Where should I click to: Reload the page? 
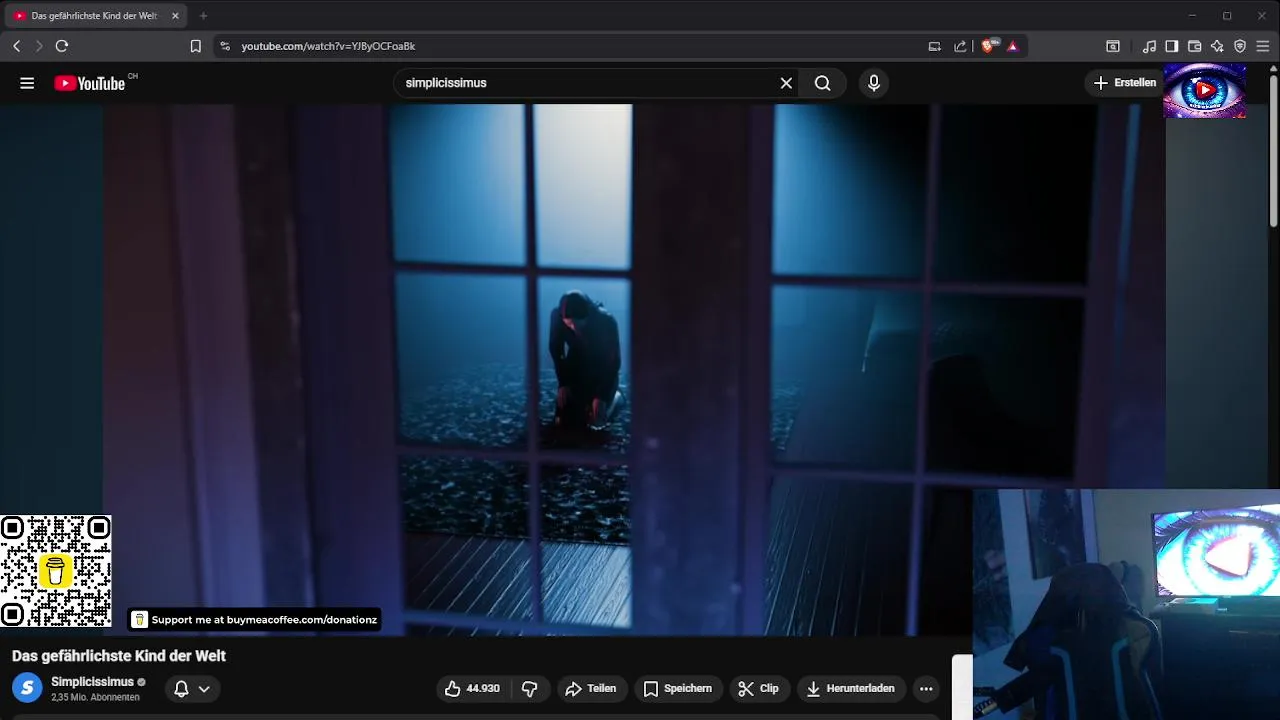62,46
